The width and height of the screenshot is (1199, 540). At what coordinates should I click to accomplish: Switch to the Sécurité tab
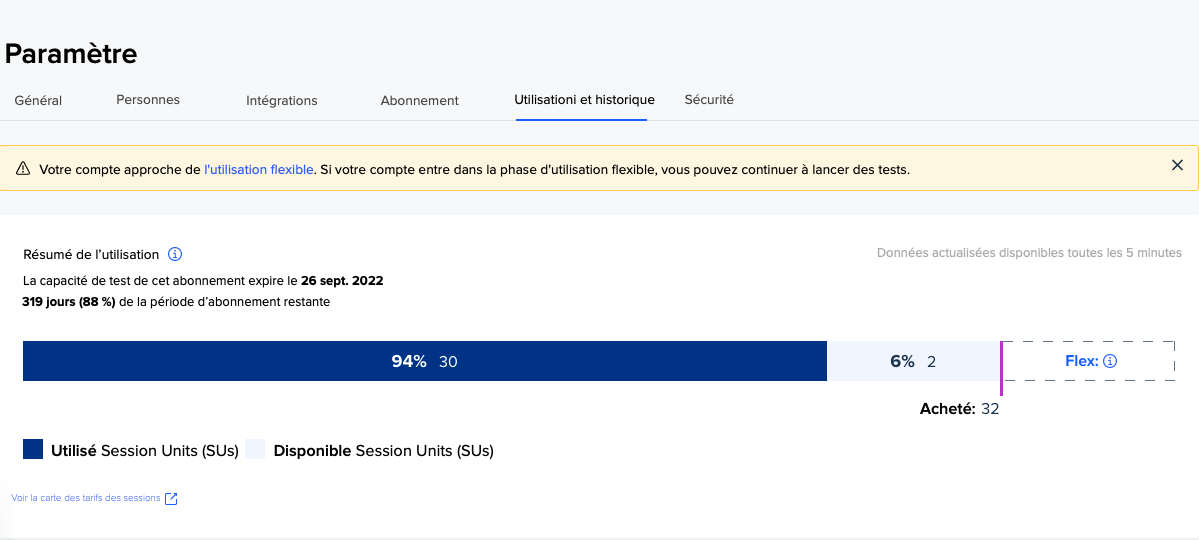point(709,99)
